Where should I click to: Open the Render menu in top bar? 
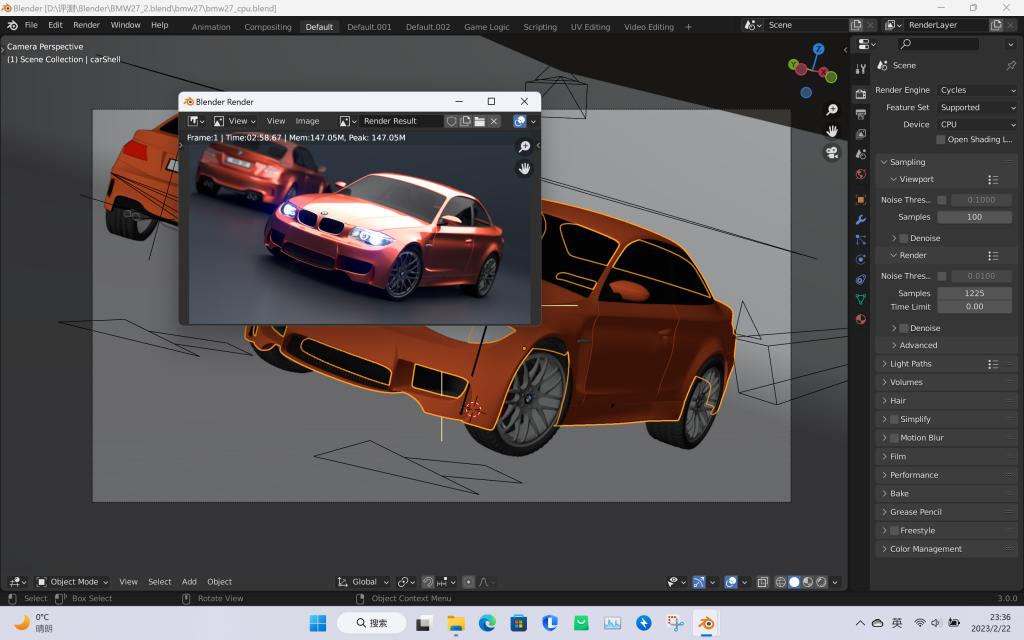tap(86, 25)
